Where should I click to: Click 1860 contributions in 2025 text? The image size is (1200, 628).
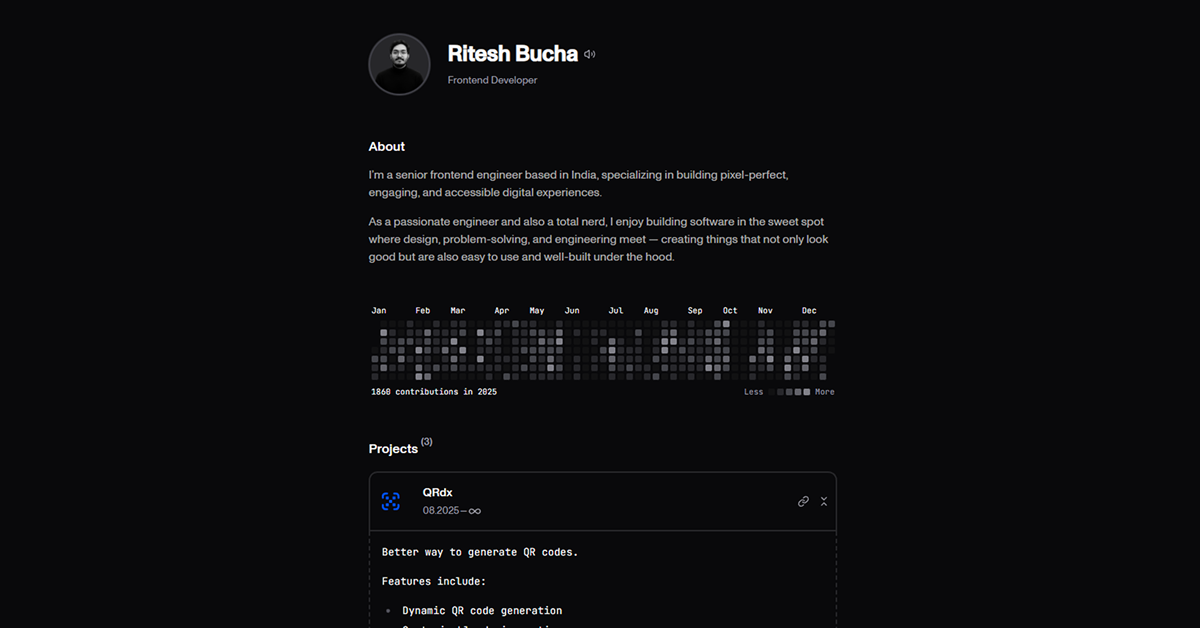[433, 391]
